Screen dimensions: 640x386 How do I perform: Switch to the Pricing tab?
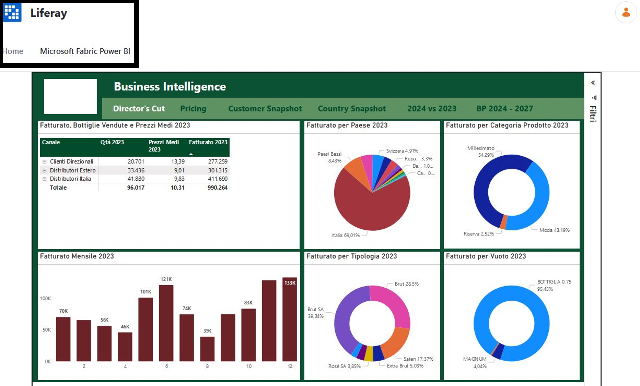pyautogui.click(x=193, y=109)
